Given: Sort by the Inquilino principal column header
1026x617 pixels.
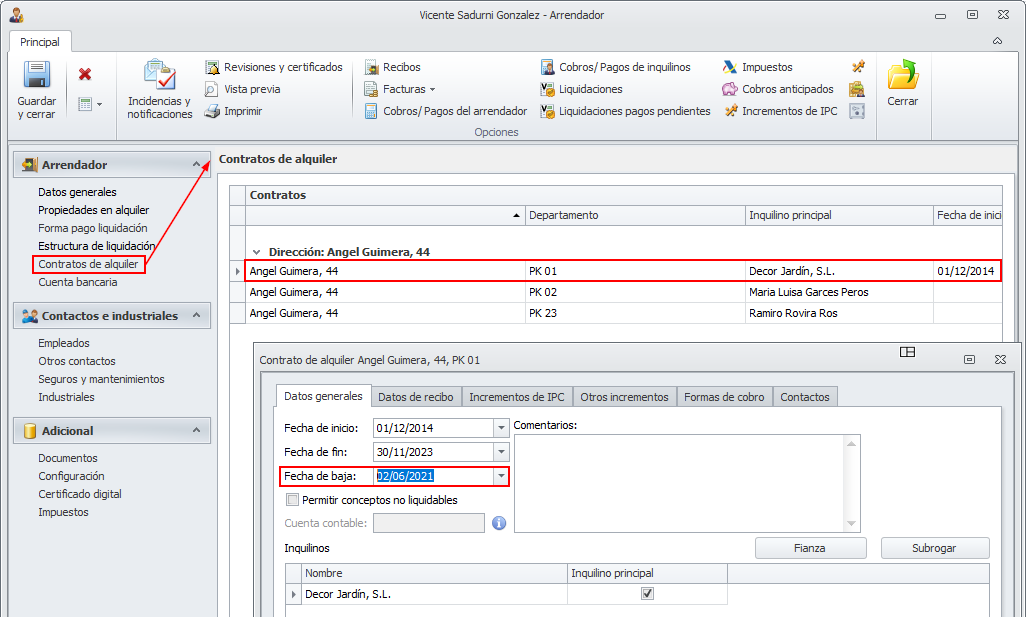Looking at the screenshot, I should [839, 215].
